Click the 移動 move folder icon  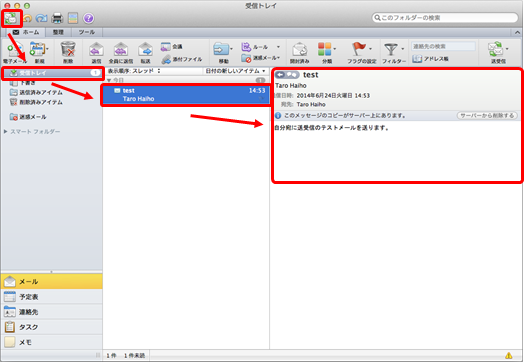click(221, 50)
